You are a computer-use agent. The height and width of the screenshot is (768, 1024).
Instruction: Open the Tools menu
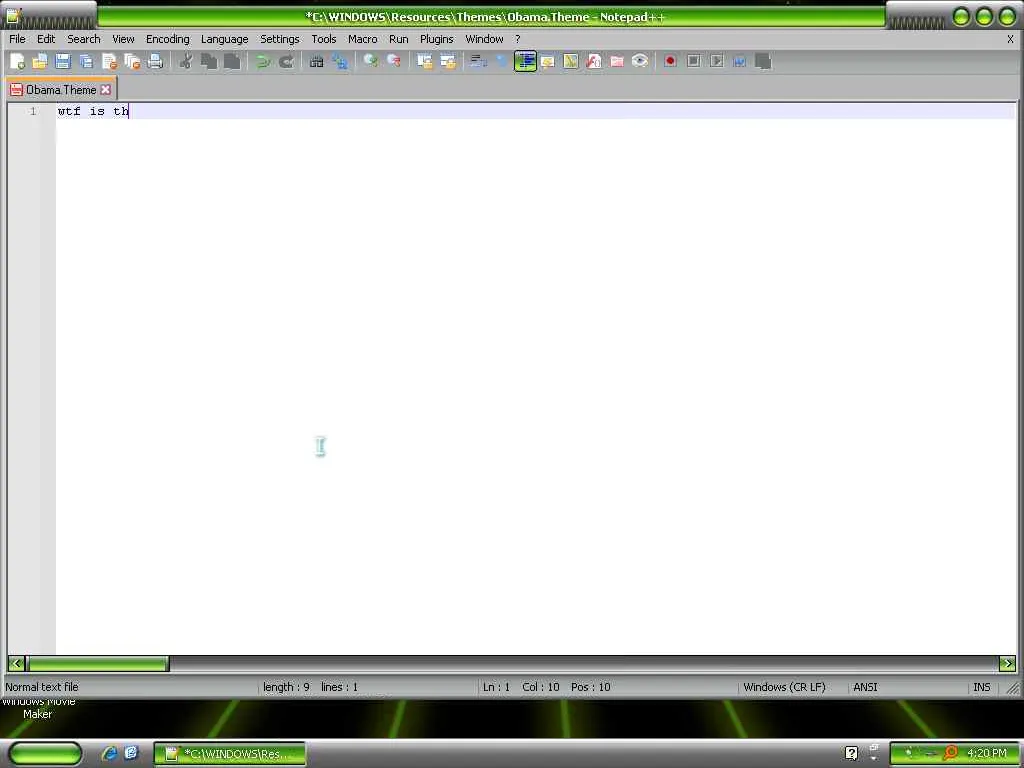323,39
